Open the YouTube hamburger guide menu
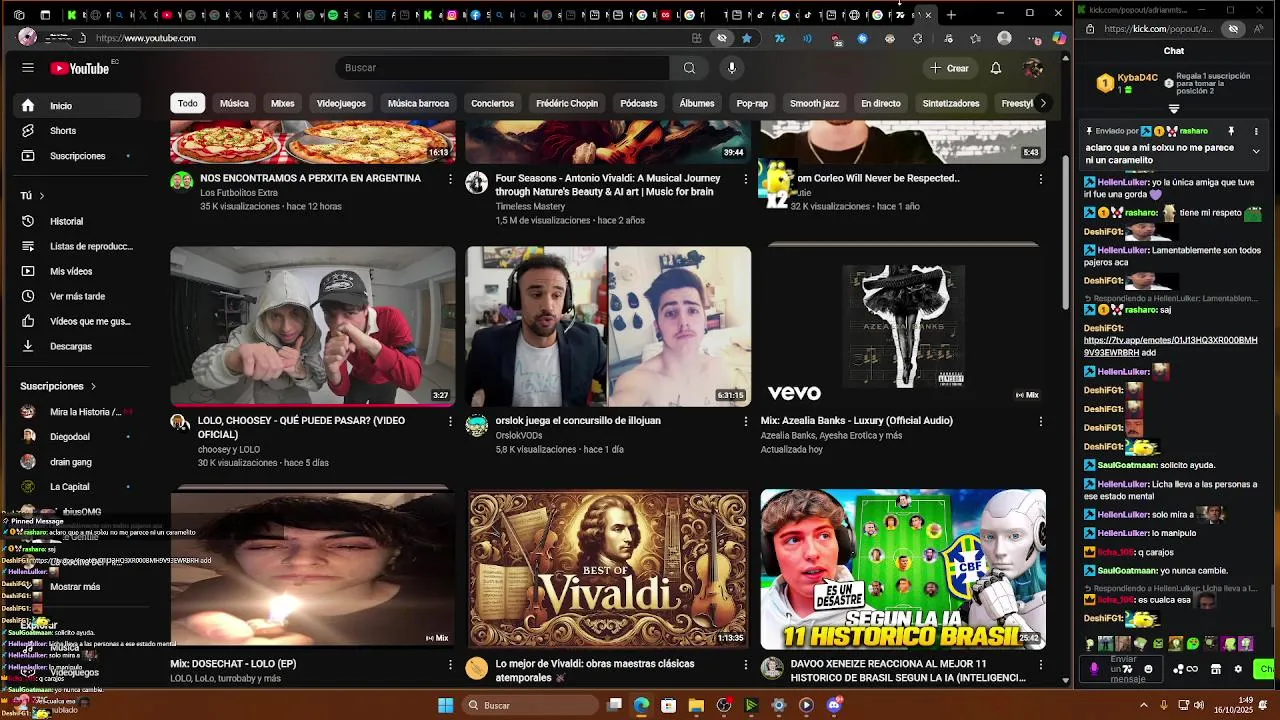This screenshot has height=720, width=1280. [x=28, y=68]
